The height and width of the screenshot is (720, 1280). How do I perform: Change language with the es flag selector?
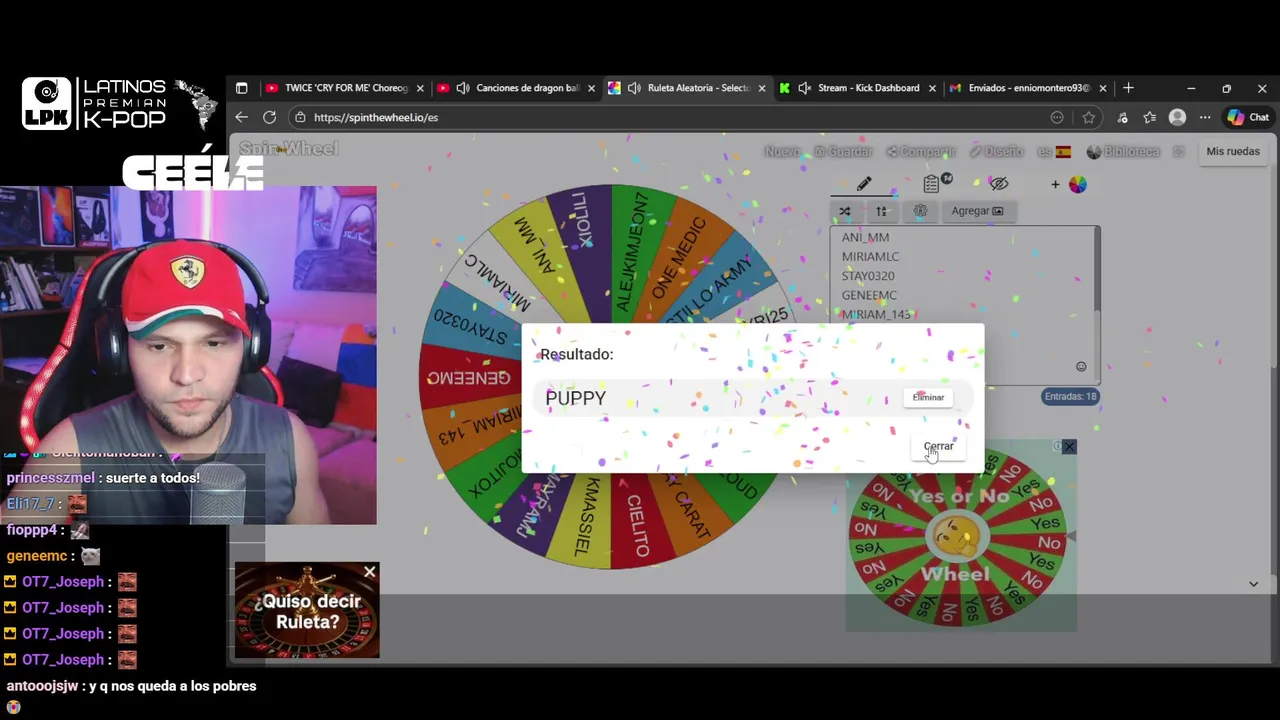[x=1054, y=152]
